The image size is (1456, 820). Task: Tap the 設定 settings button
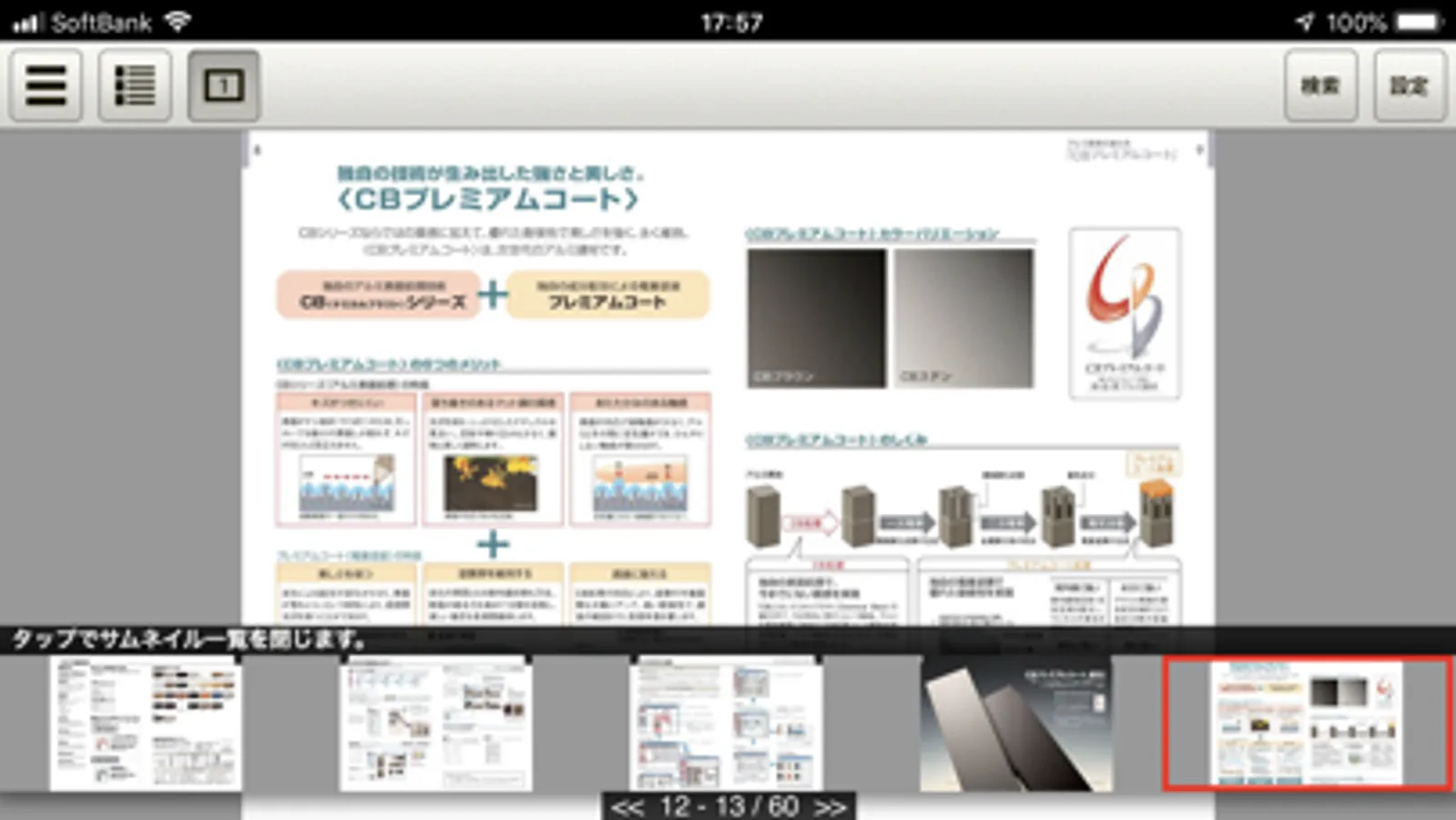(x=1410, y=86)
